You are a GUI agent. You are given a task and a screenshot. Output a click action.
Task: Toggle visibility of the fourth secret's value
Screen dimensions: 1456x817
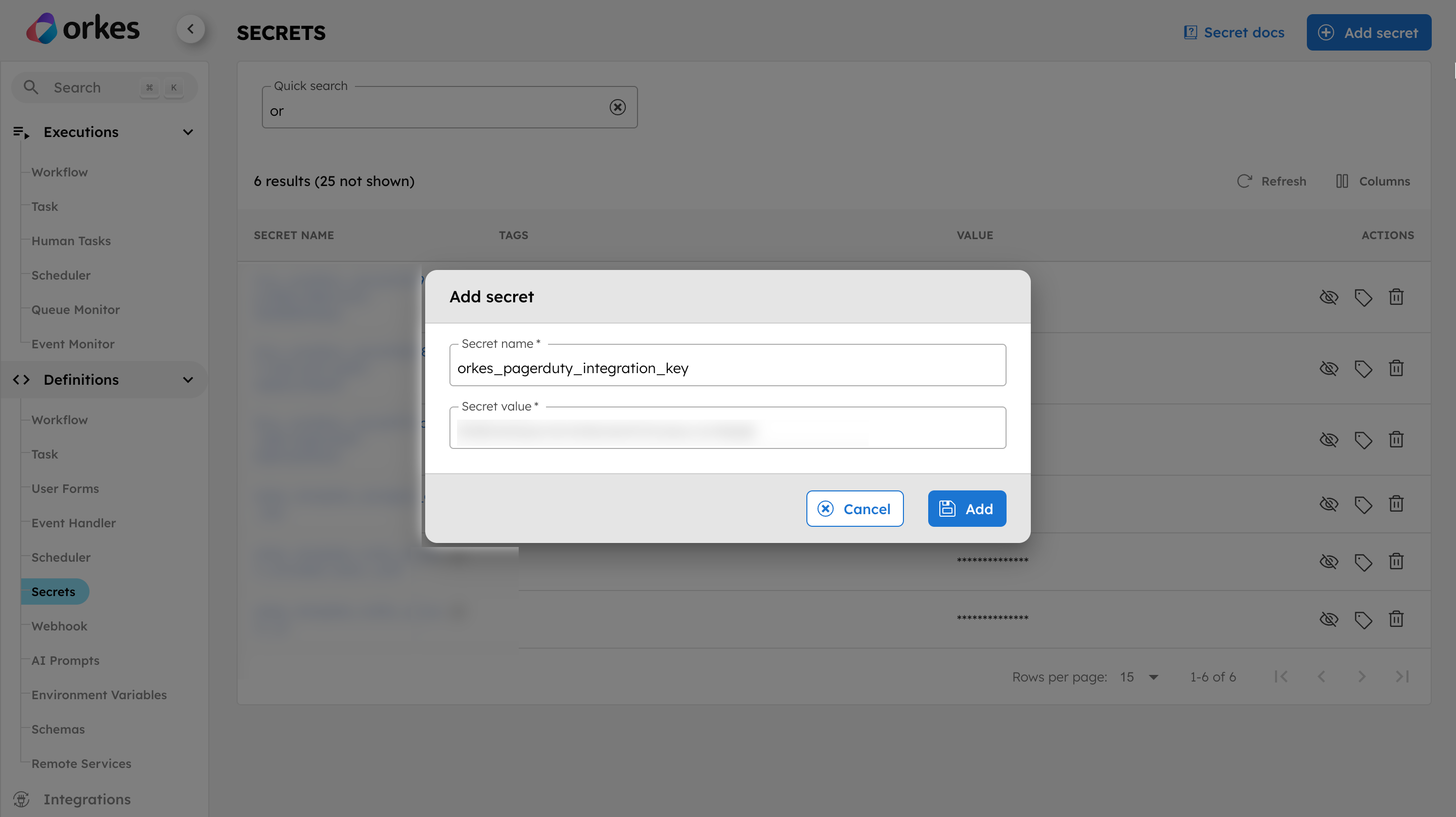click(1330, 504)
